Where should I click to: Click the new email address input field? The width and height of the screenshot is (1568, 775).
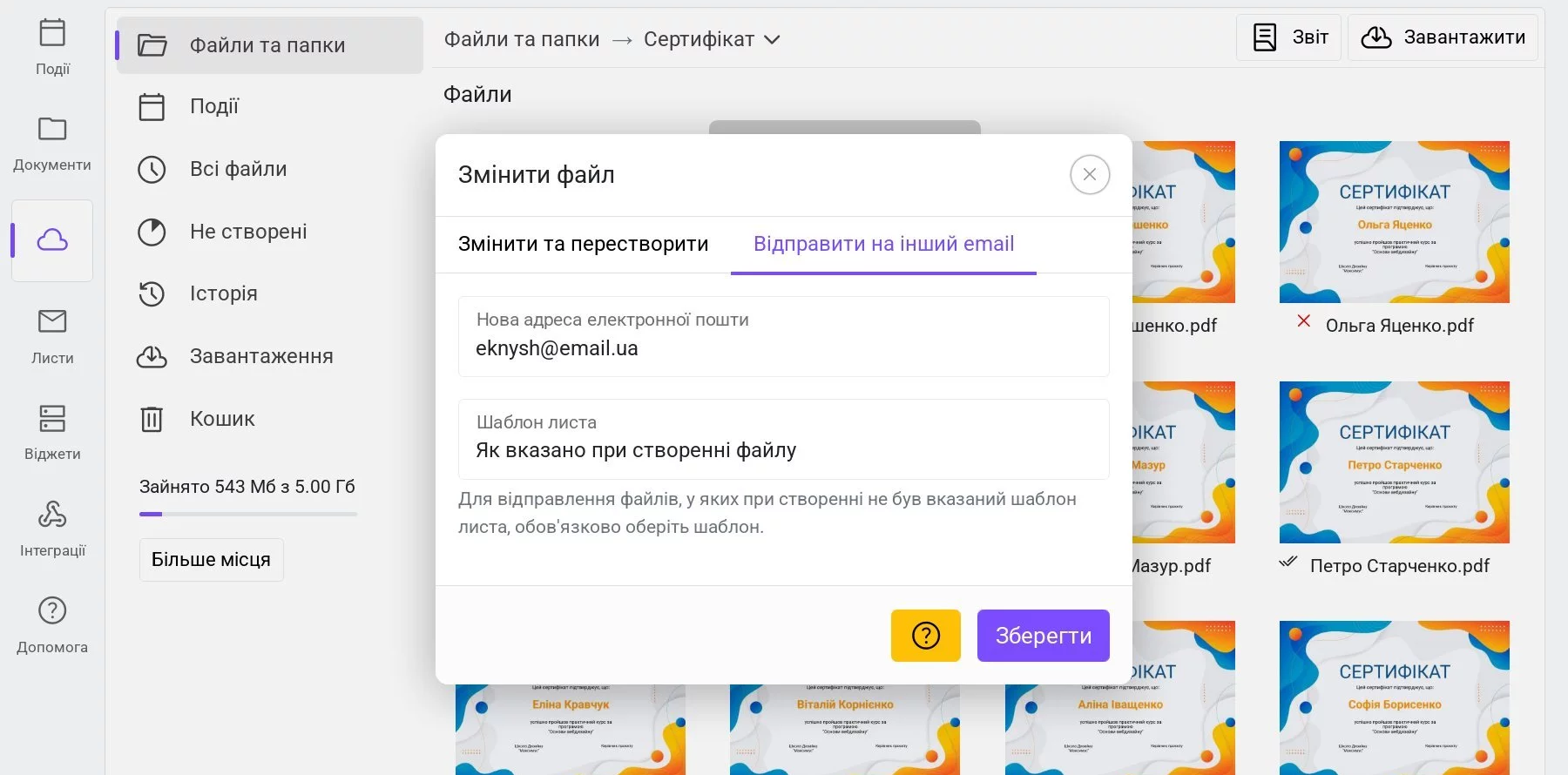coord(784,336)
